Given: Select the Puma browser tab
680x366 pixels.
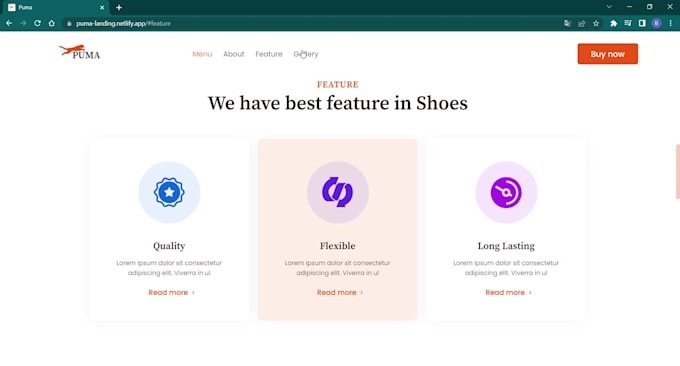Looking at the screenshot, I should (56, 7).
